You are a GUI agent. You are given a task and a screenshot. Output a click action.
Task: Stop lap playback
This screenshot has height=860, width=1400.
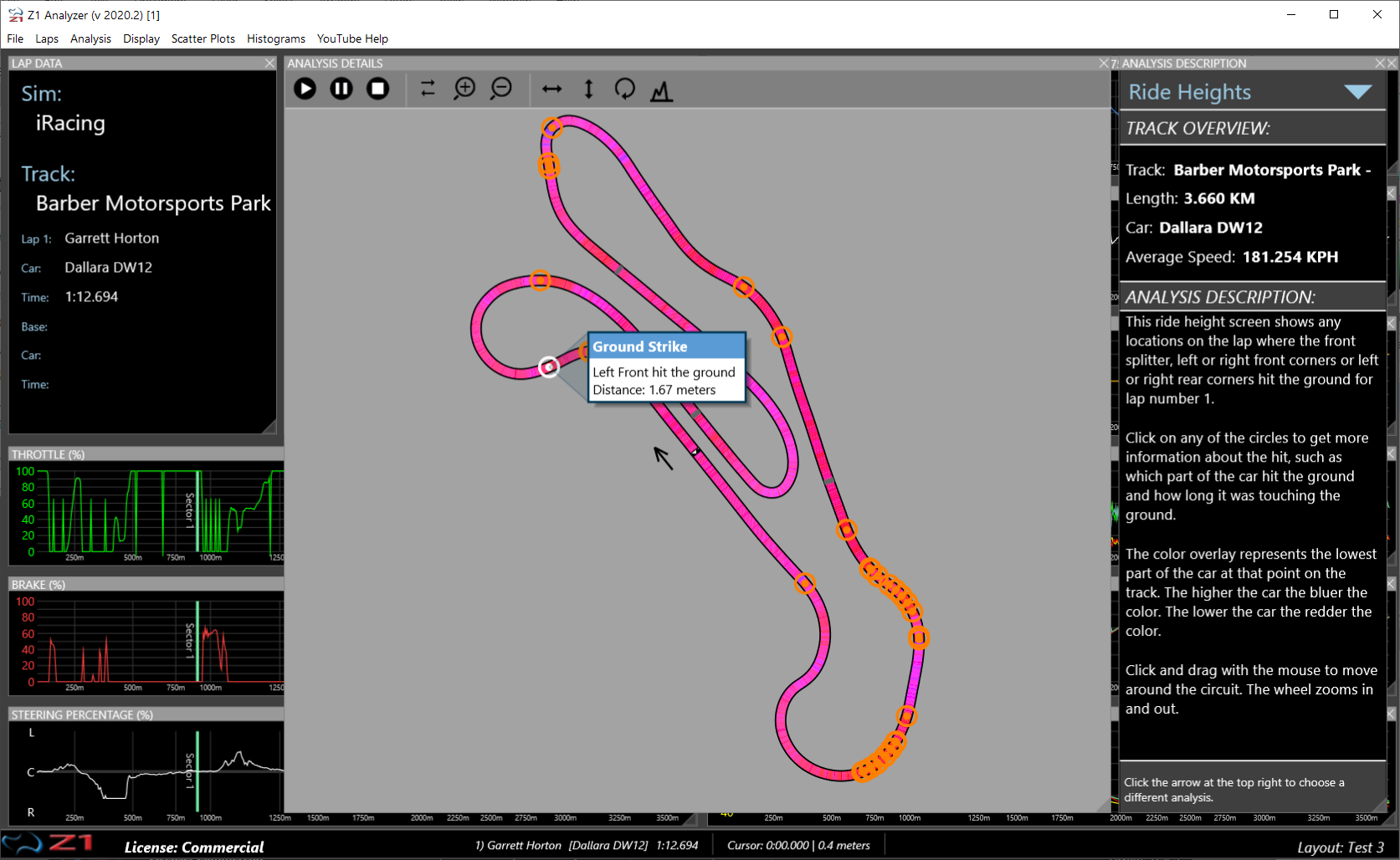click(x=378, y=89)
